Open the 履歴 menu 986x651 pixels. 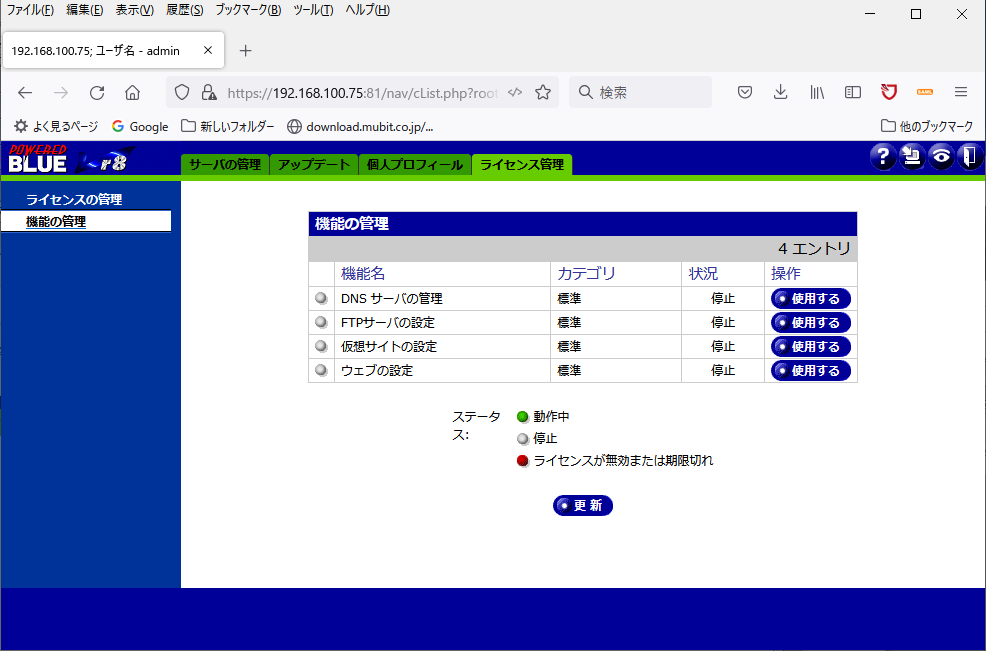[x=185, y=10]
